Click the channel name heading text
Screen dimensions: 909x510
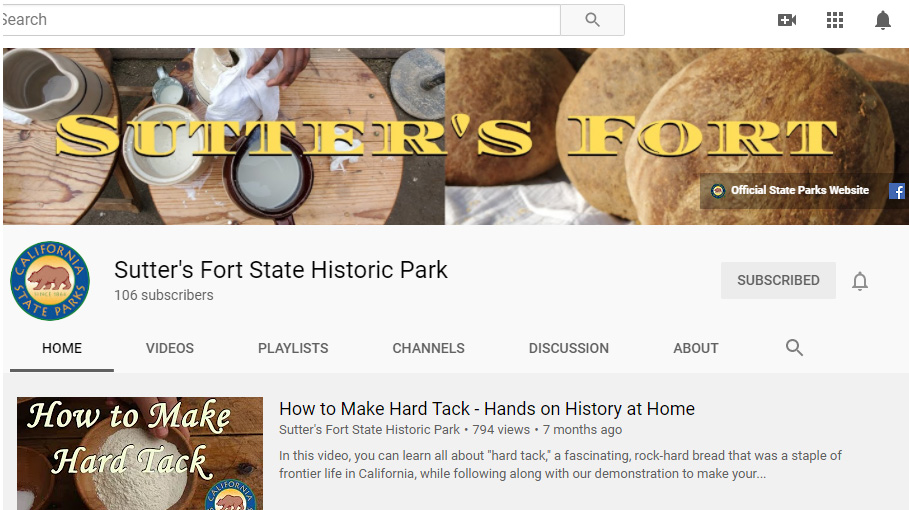click(x=281, y=270)
